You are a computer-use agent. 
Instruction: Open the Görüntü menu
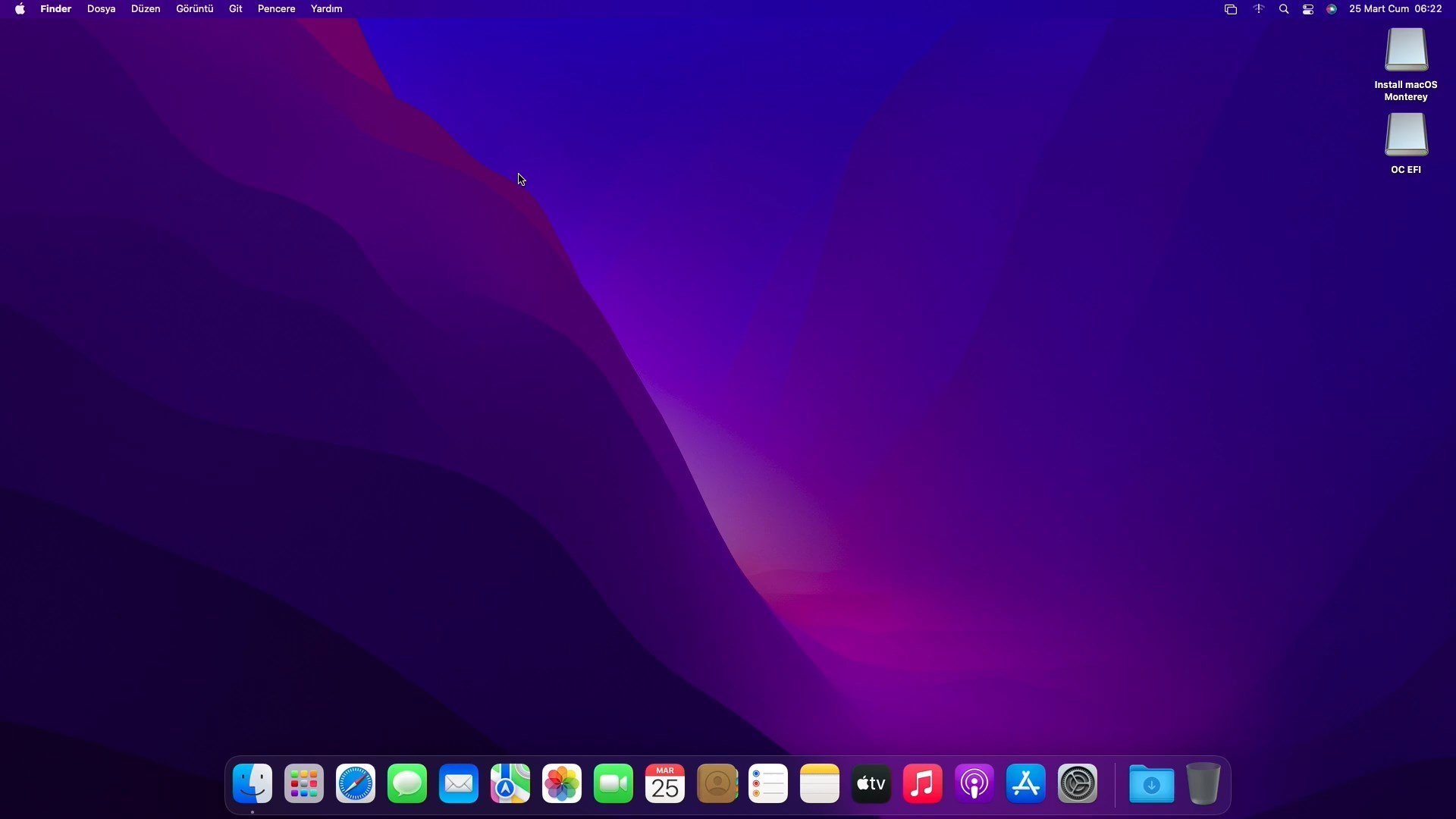click(x=194, y=9)
